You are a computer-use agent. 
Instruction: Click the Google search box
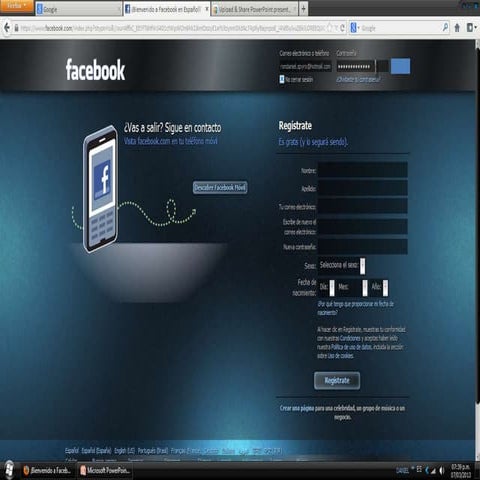(x=401, y=28)
